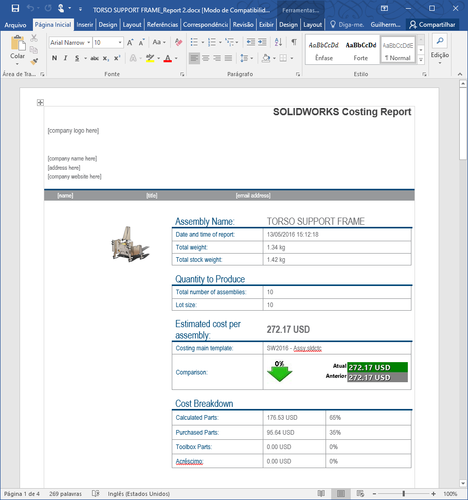Open the Change Case Aa dropdown
The image size is (468, 500).
(159, 42)
